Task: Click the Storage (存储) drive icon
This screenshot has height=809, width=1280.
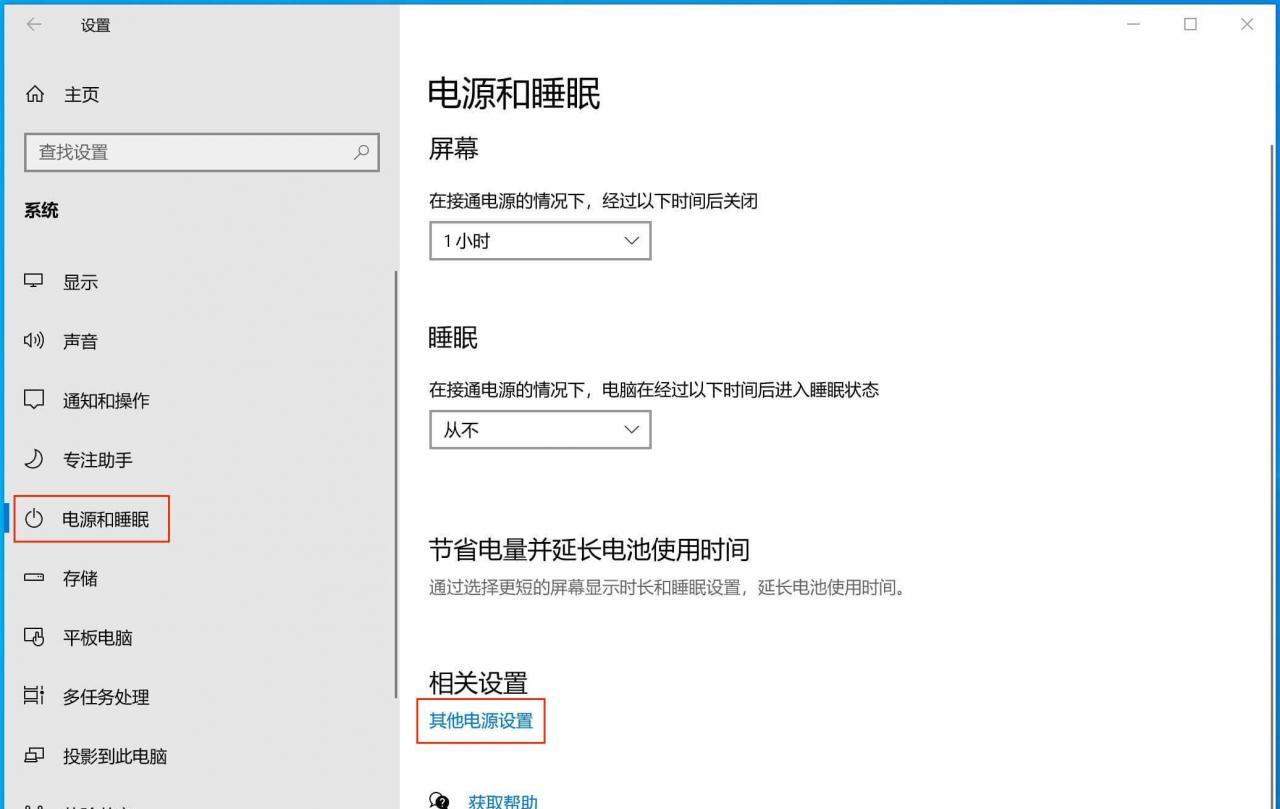Action: click(x=34, y=578)
